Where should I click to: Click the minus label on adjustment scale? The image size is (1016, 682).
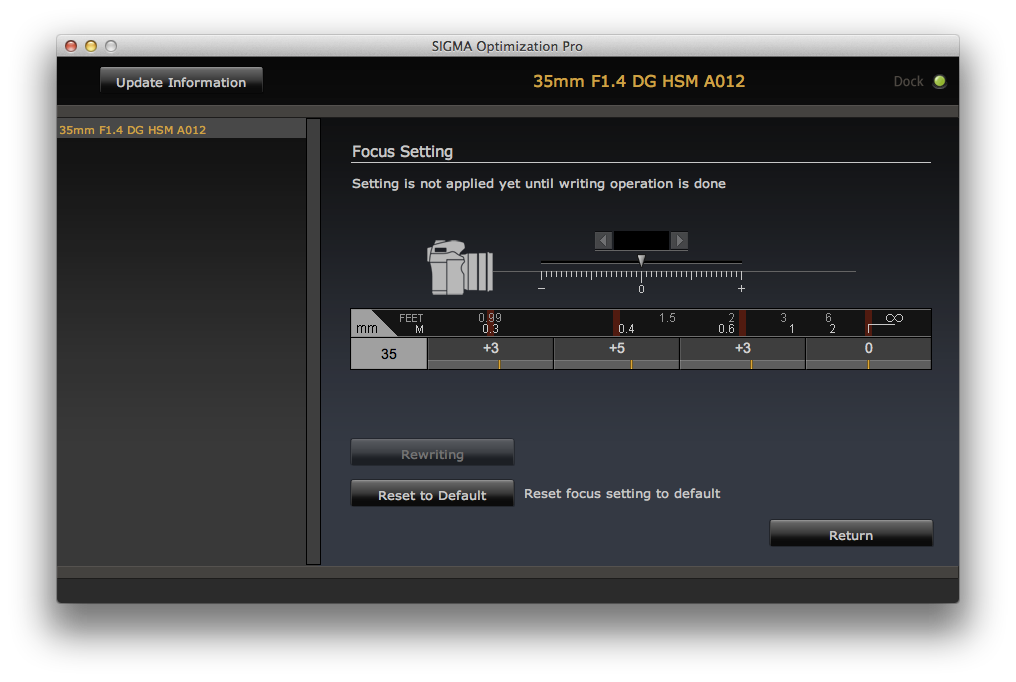[542, 289]
